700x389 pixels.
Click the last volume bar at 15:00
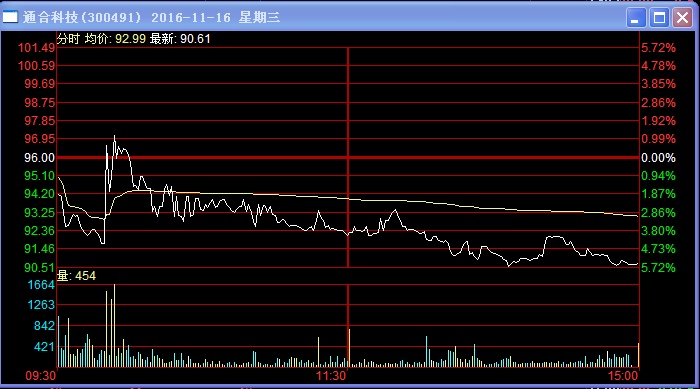(638, 355)
